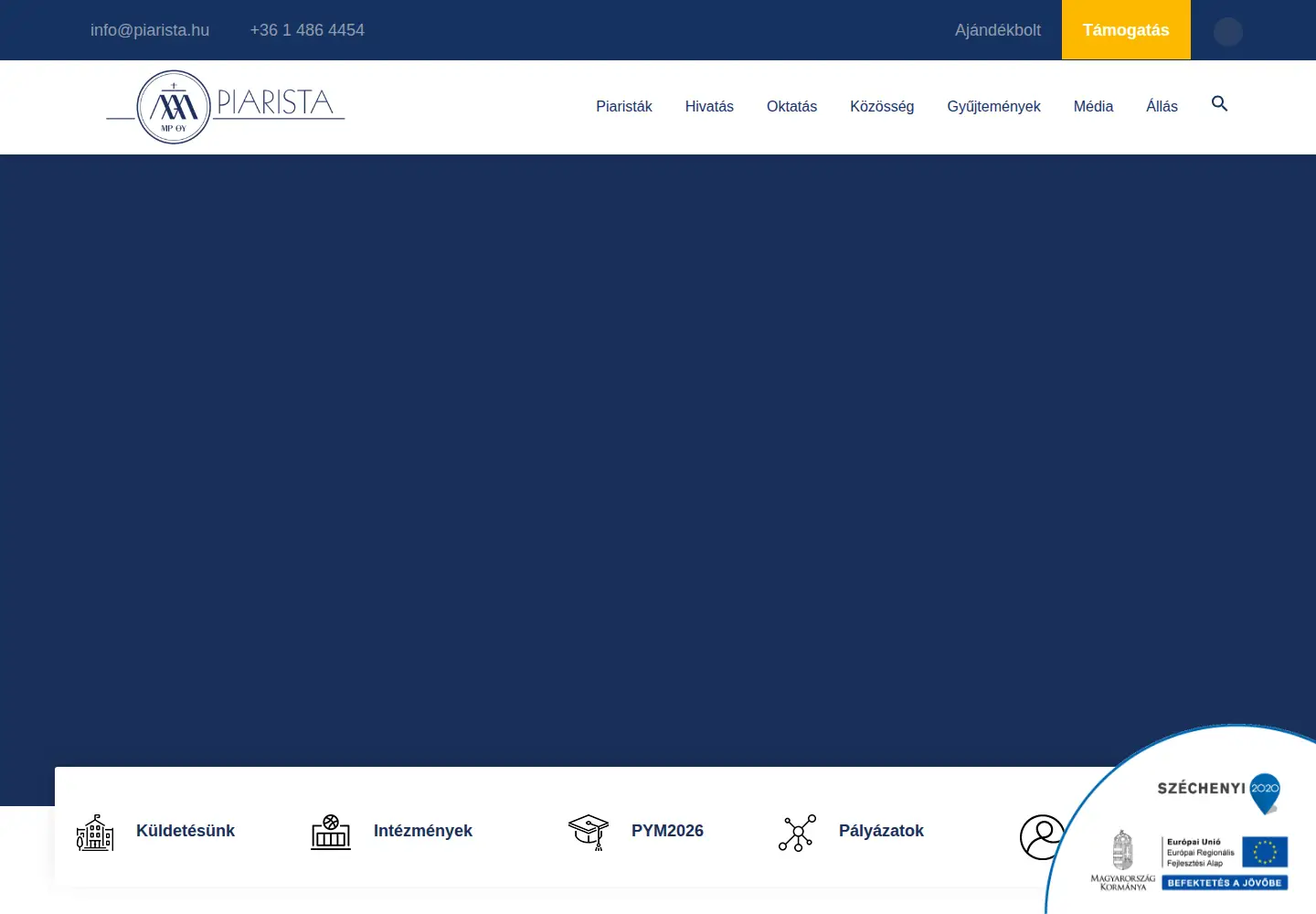The height and width of the screenshot is (914, 1316).
Task: Click the building icon beside Küldetésünk
Action: click(x=95, y=832)
